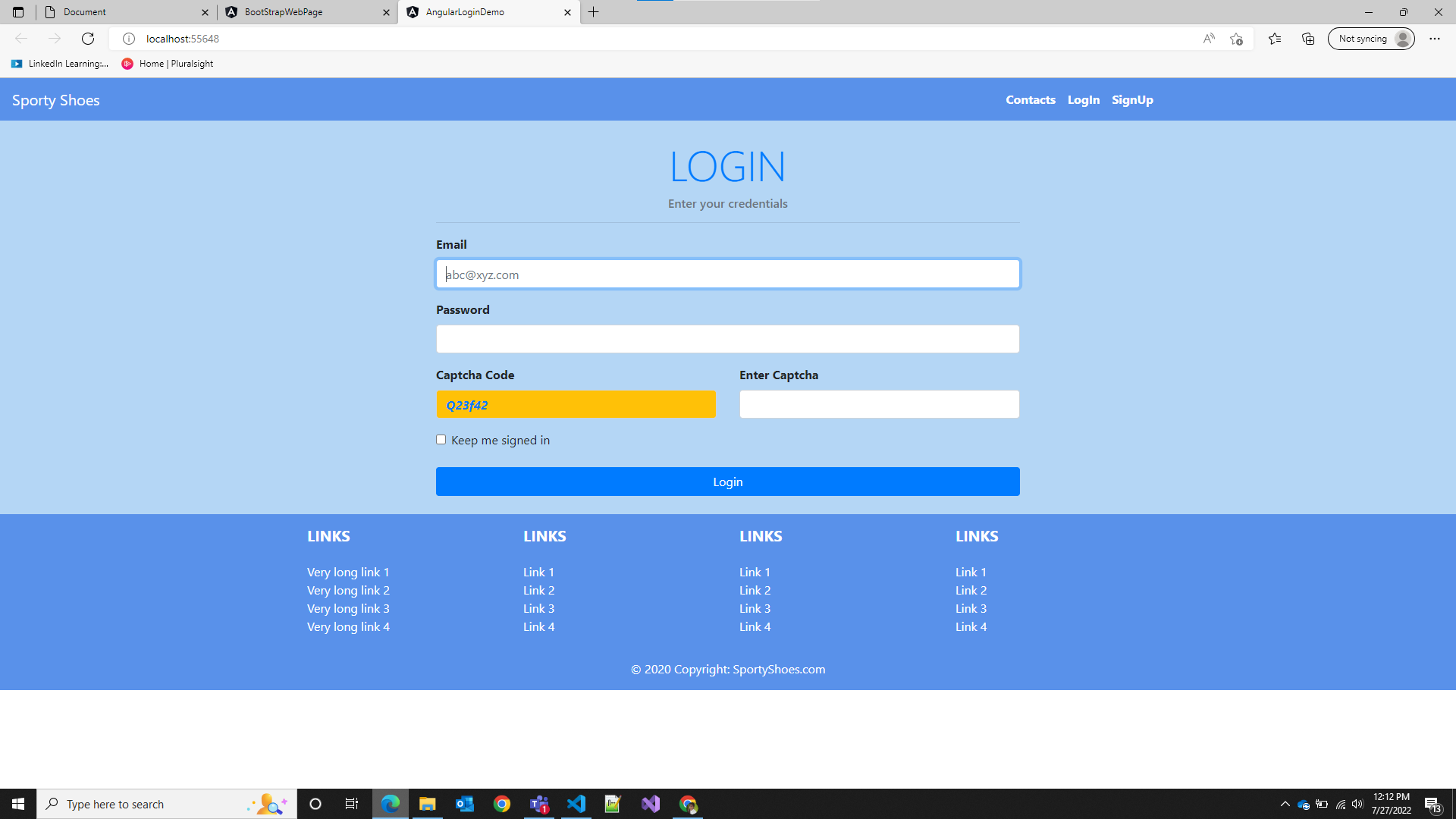Open the SignUp navbar link
1456x819 pixels.
1132,100
